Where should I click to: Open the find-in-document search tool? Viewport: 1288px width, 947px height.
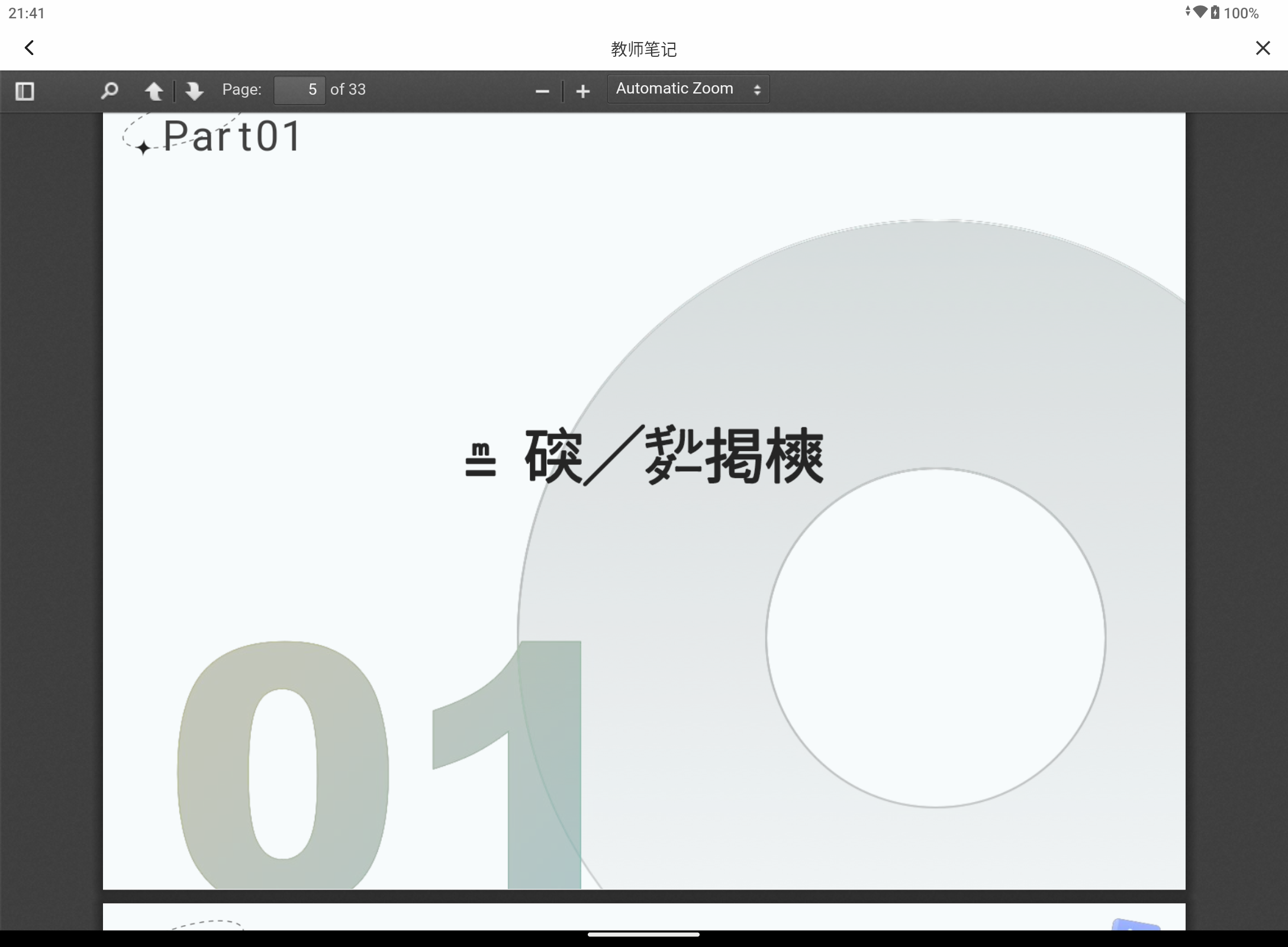tap(110, 91)
